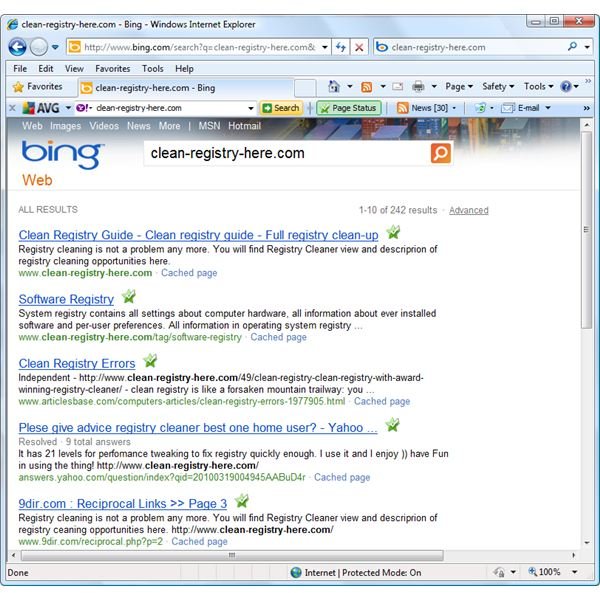Open the View menu
Viewport: 600px width, 593px height.
coord(74,68)
